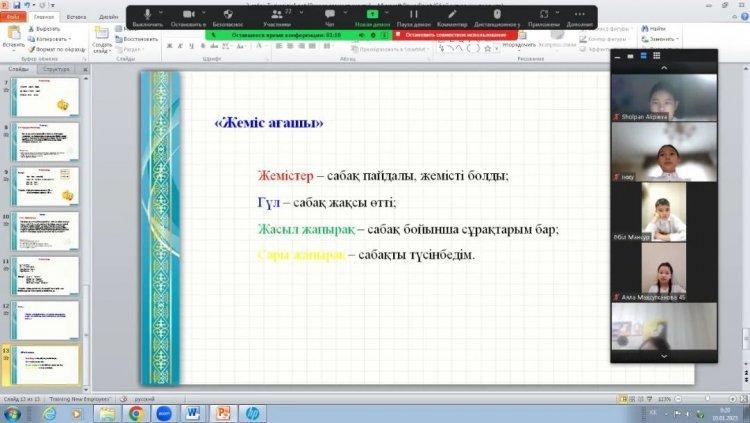Open the Zoom security shield icon
The height and width of the screenshot is (423, 750).
coord(228,17)
